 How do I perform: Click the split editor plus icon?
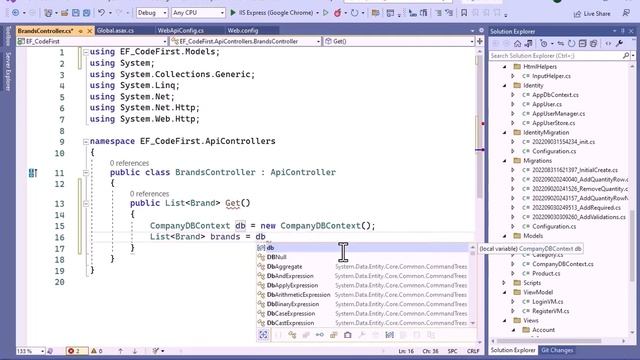tap(480, 41)
